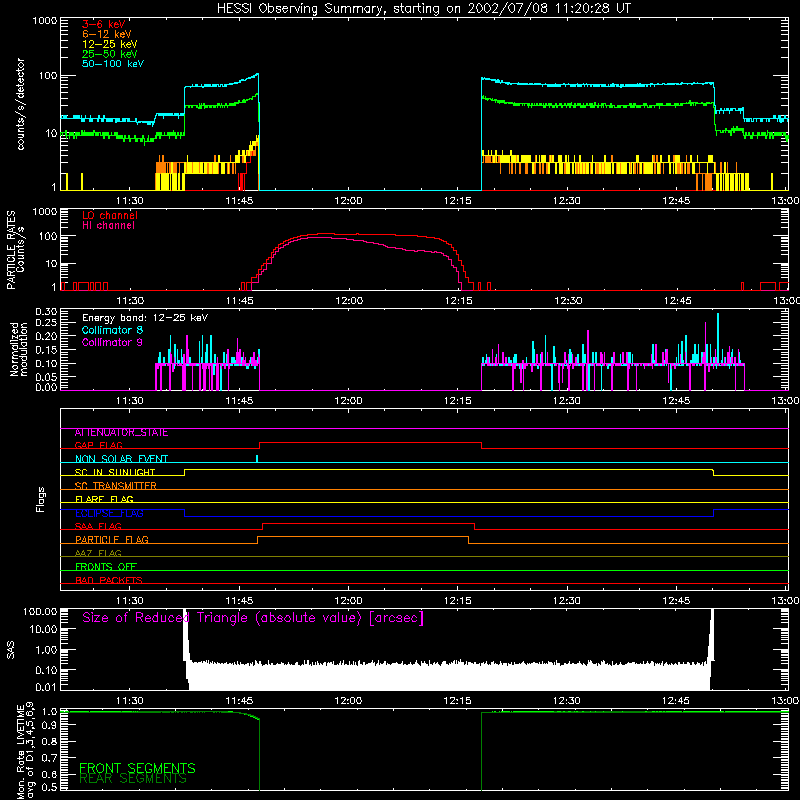Select the green FRONTS_OFF label
The width and height of the screenshot is (800, 800).
[x=106, y=567]
